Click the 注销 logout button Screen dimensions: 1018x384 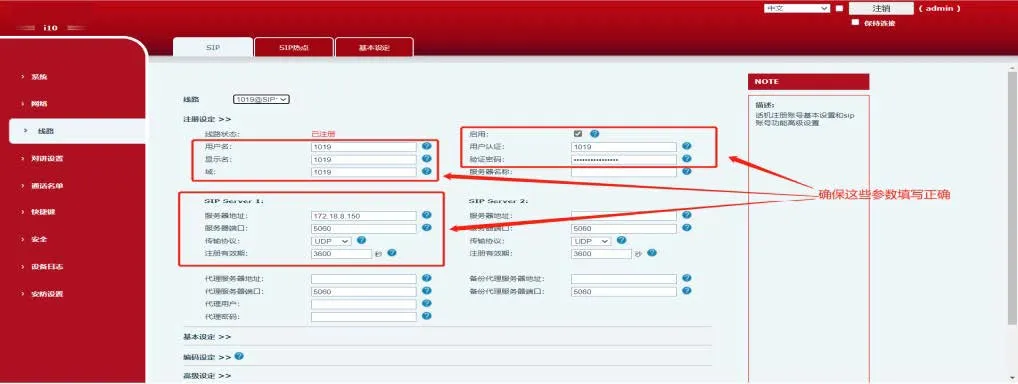881,8
